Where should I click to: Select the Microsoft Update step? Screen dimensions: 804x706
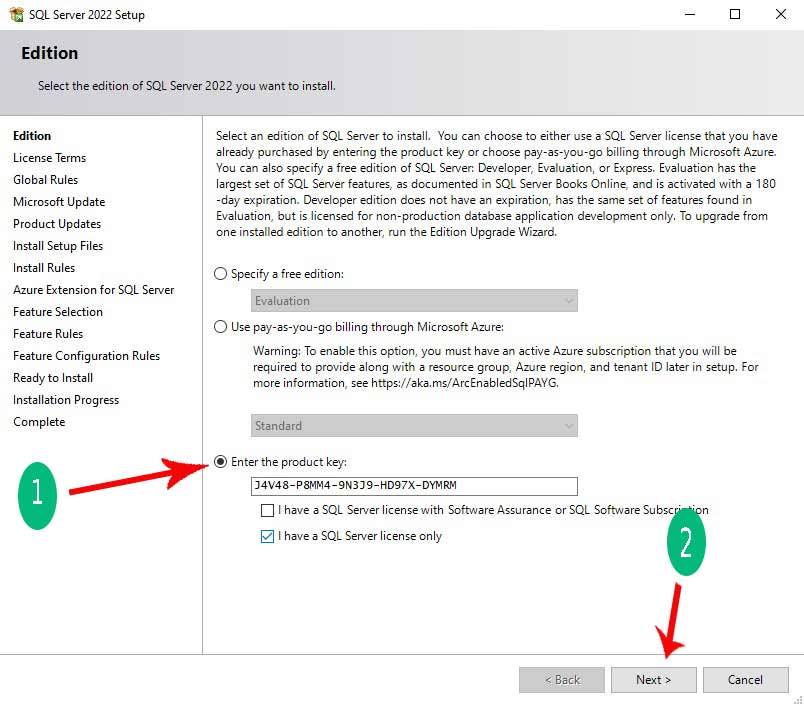pyautogui.click(x=59, y=202)
